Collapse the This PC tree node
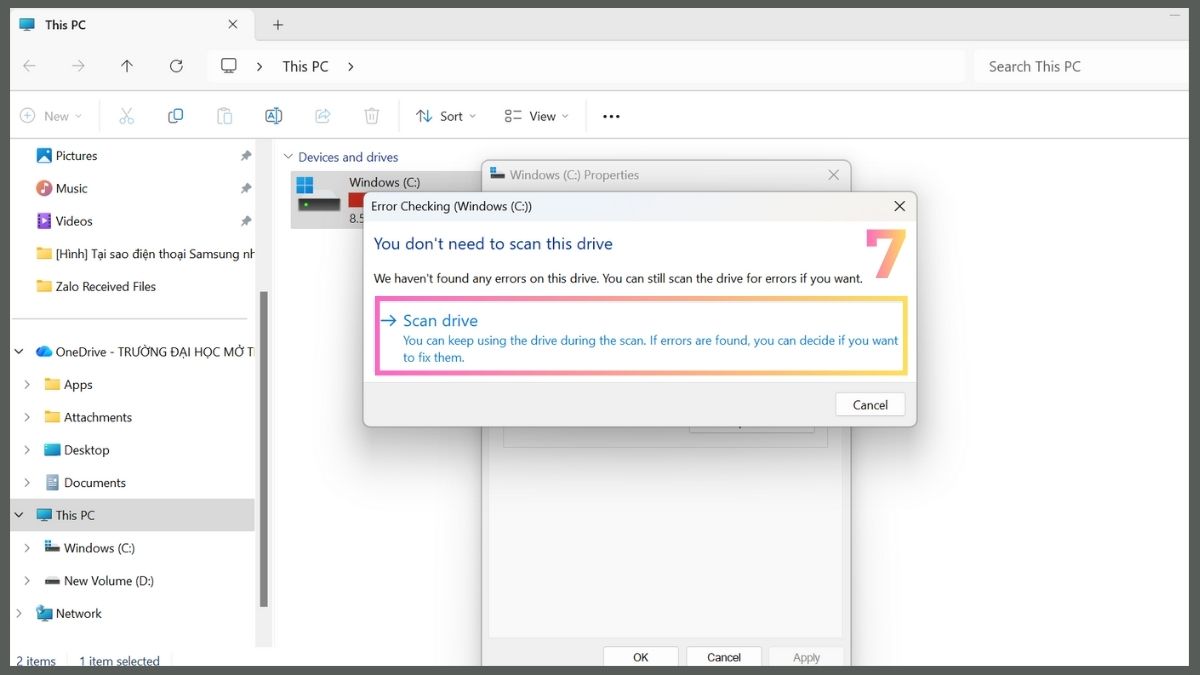The height and width of the screenshot is (675, 1200). pos(19,515)
